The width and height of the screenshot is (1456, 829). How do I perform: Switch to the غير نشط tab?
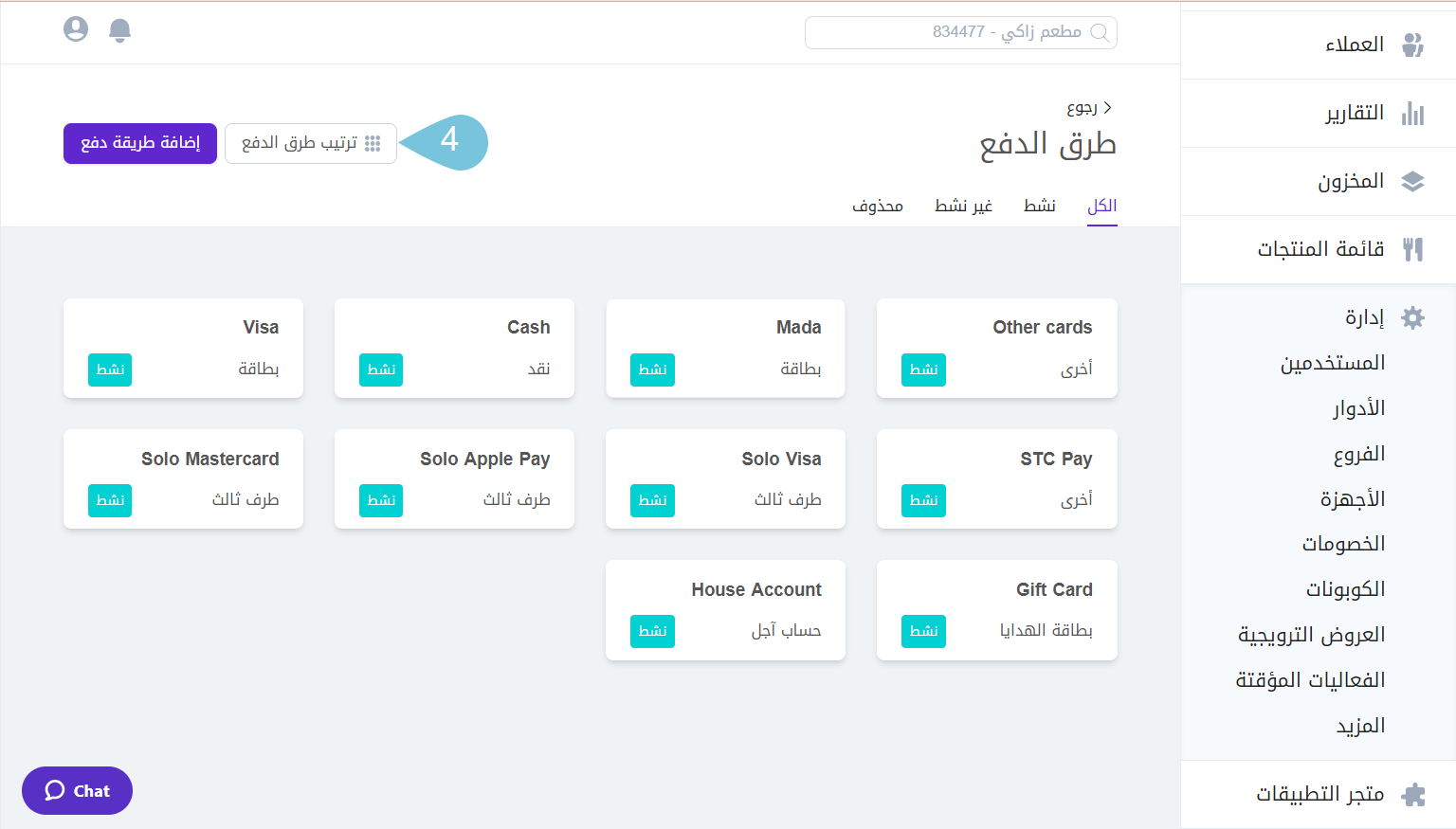[x=964, y=206]
